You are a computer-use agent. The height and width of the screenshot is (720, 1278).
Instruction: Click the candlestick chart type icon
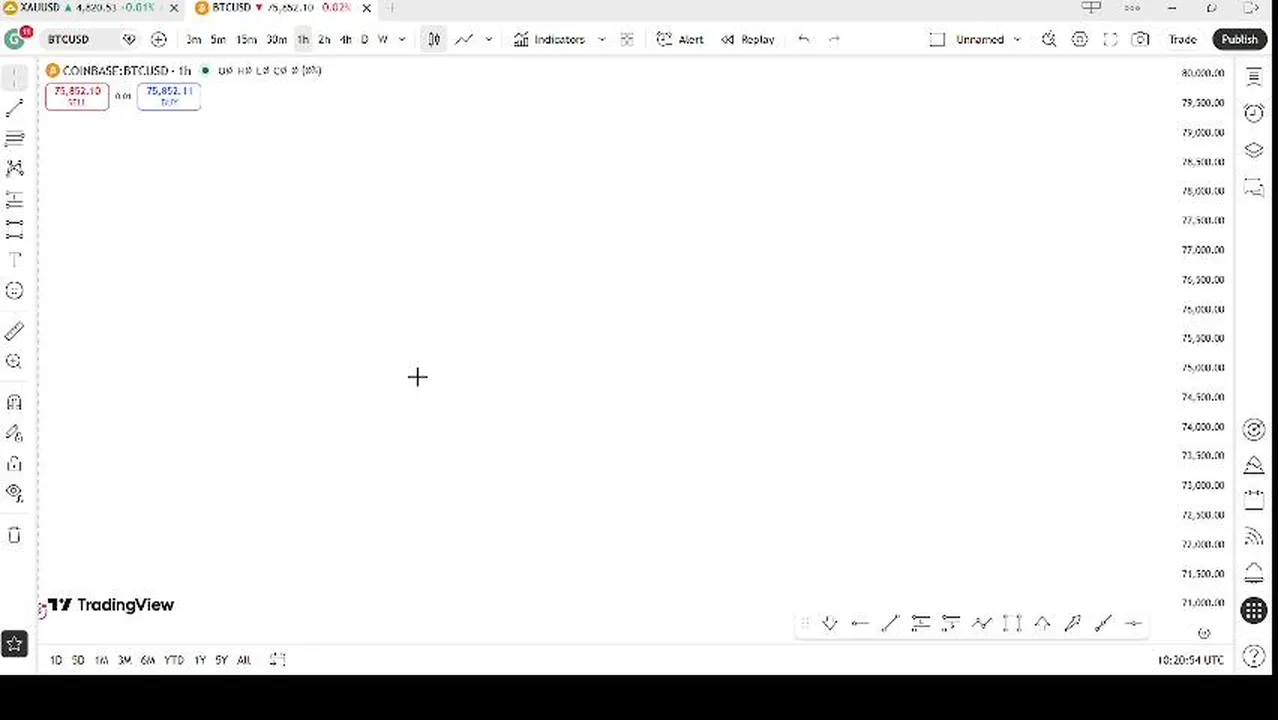coord(434,39)
